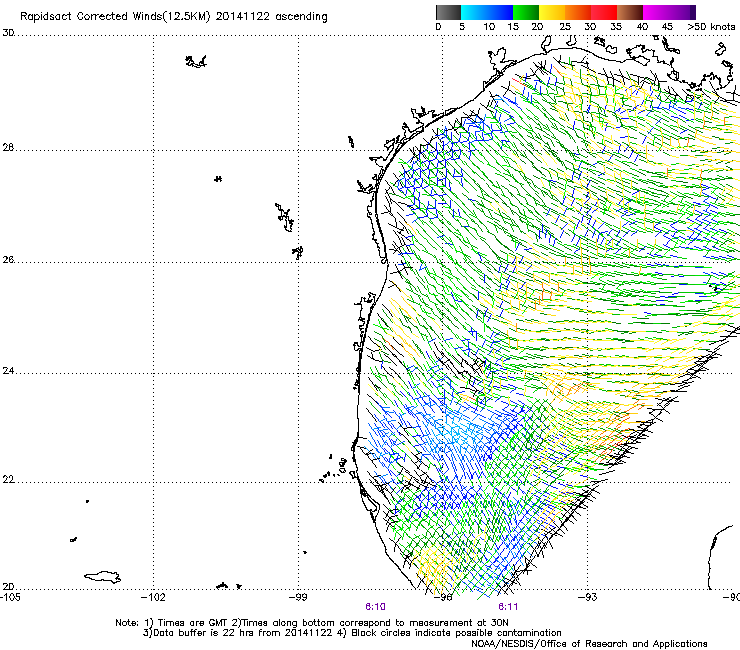Click the cyan segment of the wind legend
The width and height of the screenshot is (740, 650).
tap(474, 12)
